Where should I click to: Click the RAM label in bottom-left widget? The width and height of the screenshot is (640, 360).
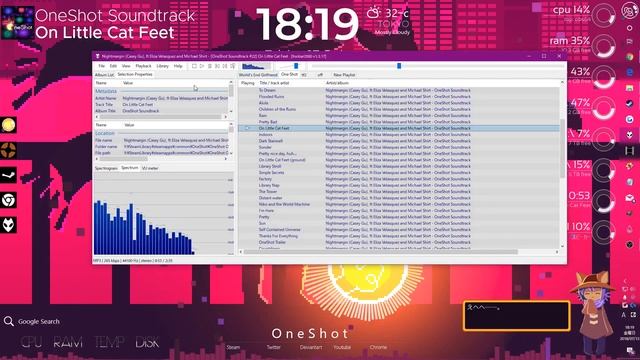pyautogui.click(x=68, y=342)
